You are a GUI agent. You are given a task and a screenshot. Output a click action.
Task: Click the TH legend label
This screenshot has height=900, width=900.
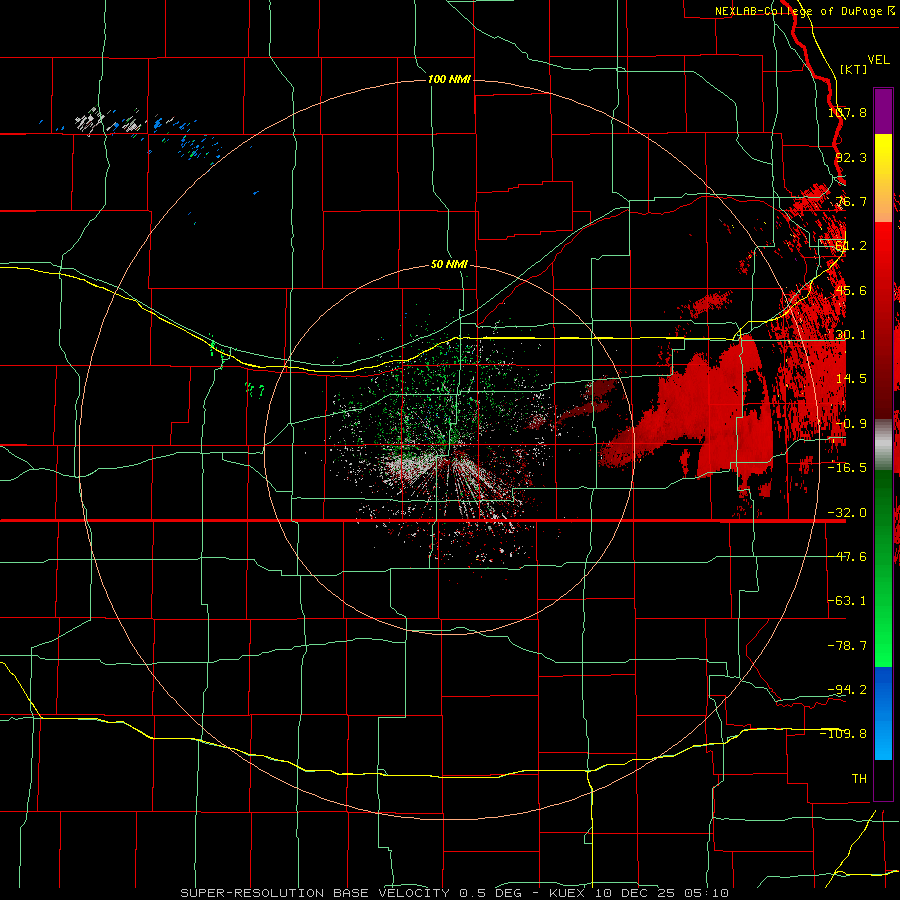(859, 779)
